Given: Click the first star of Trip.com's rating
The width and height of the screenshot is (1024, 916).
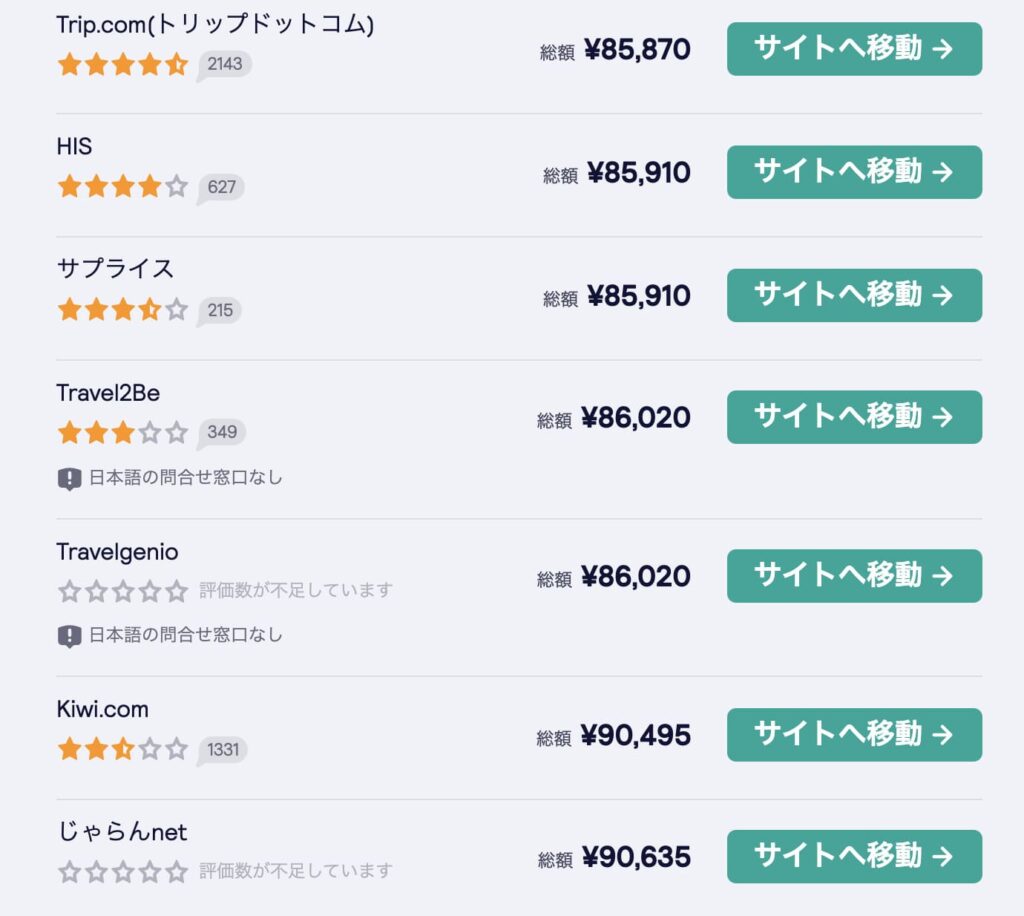Looking at the screenshot, I should (68, 64).
